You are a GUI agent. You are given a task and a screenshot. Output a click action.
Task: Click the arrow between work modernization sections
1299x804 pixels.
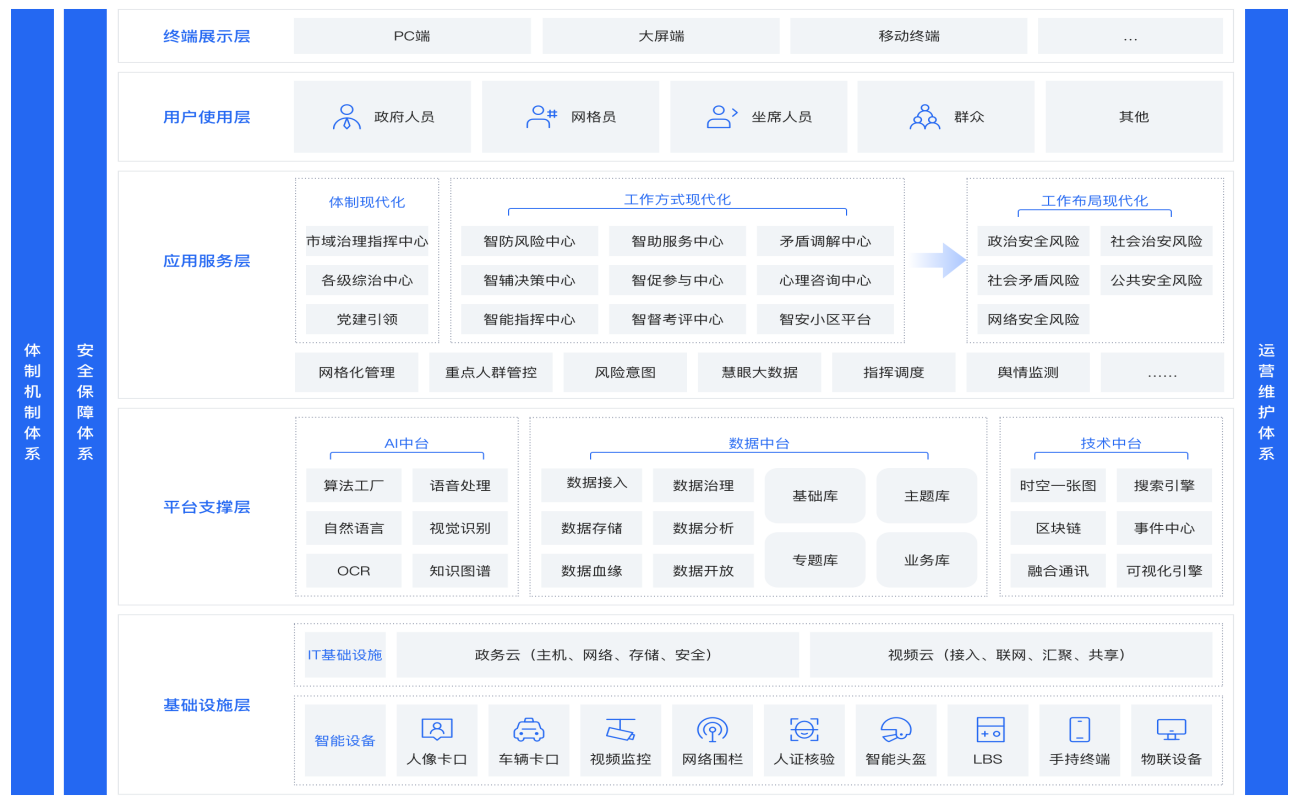pos(935,260)
